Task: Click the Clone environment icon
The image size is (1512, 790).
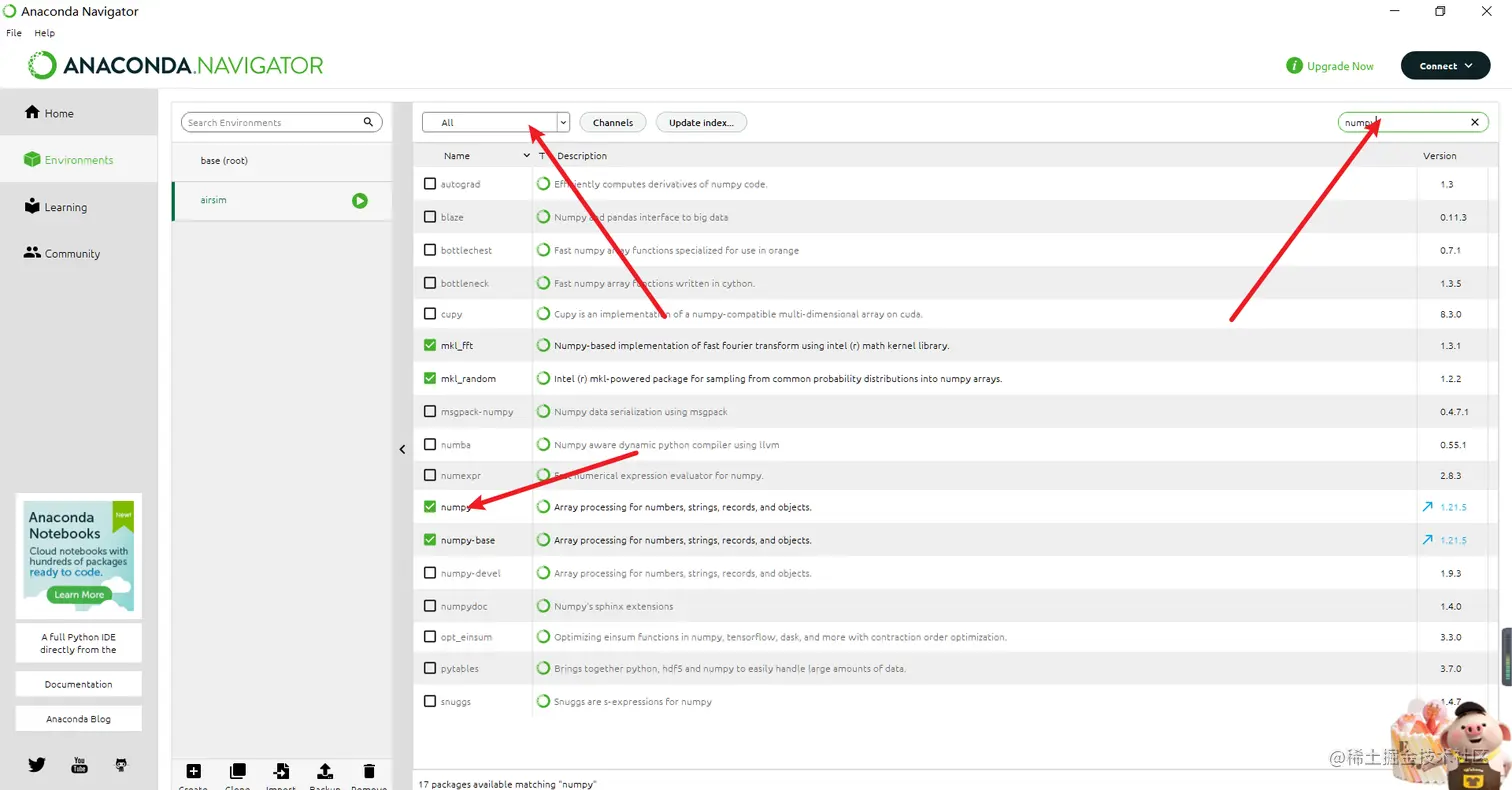Action: 238,771
